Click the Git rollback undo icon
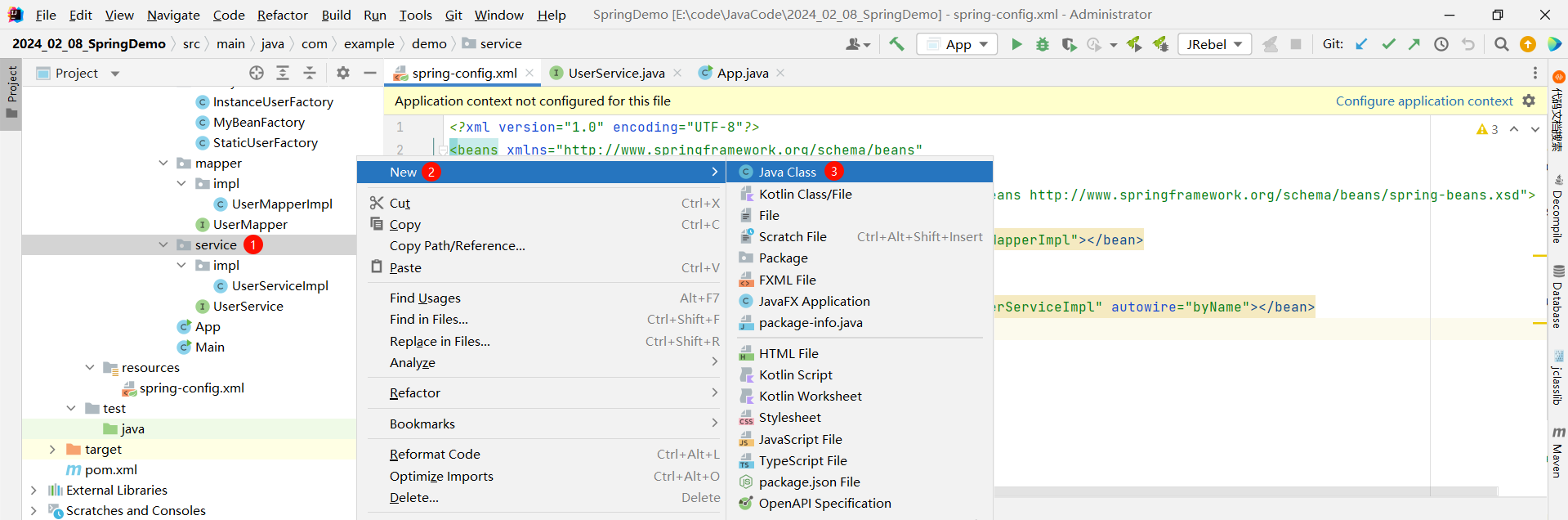The width and height of the screenshot is (1568, 520). pos(1468,44)
